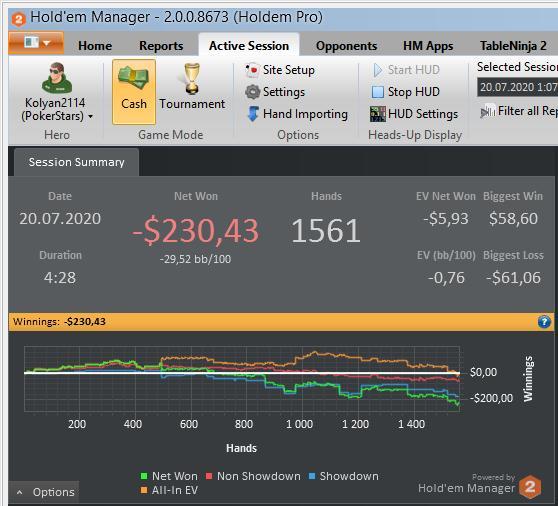Click the EV Net Won value -$5,93
Image resolution: width=558 pixels, height=506 pixels.
[446, 218]
